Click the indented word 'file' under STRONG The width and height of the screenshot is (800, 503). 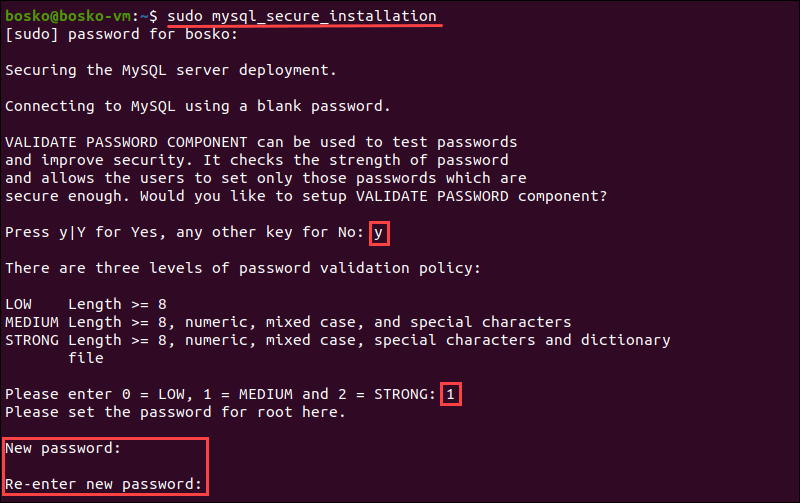pyautogui.click(x=86, y=358)
